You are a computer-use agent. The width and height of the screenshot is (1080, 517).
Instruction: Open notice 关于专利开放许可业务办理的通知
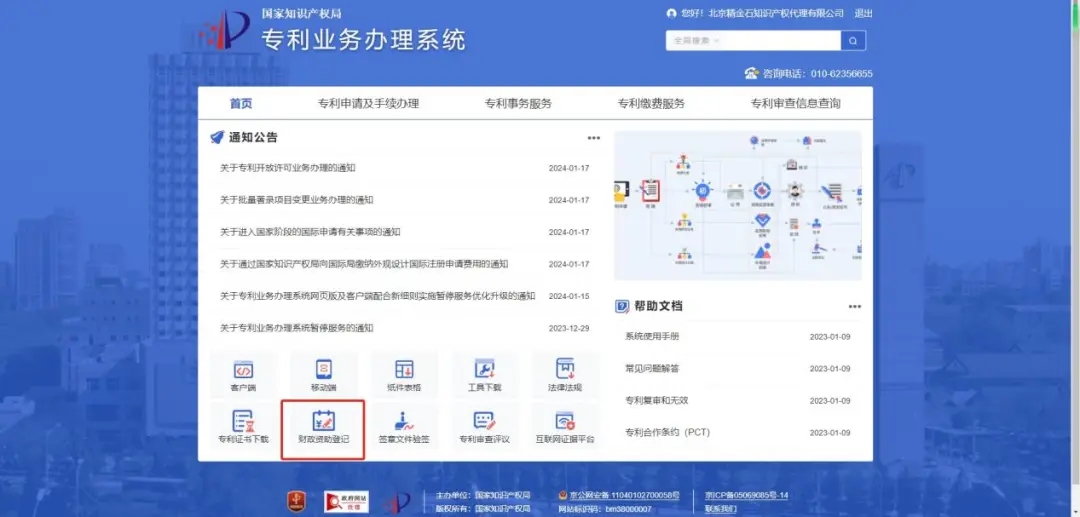coord(288,168)
